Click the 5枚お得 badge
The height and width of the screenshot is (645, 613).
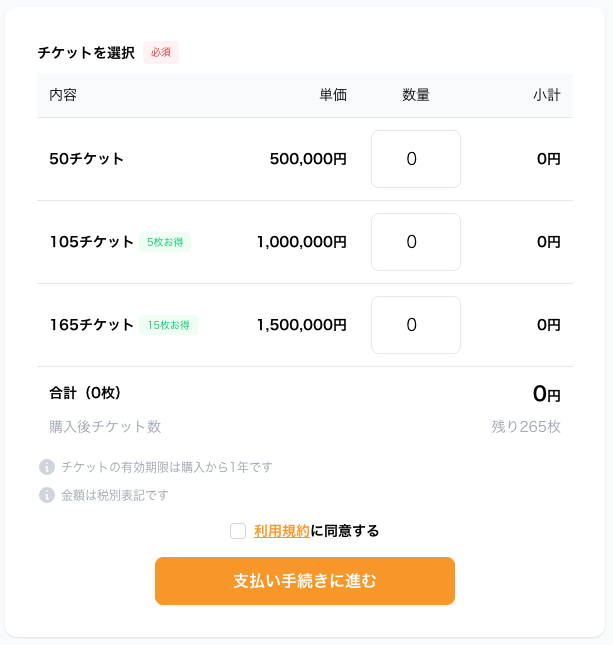pyautogui.click(x=165, y=242)
